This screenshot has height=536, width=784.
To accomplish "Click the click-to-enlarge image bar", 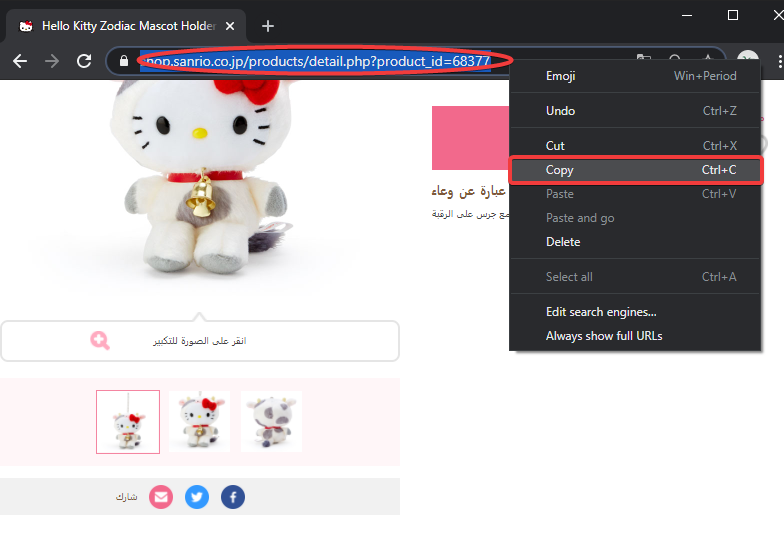I will [200, 341].
